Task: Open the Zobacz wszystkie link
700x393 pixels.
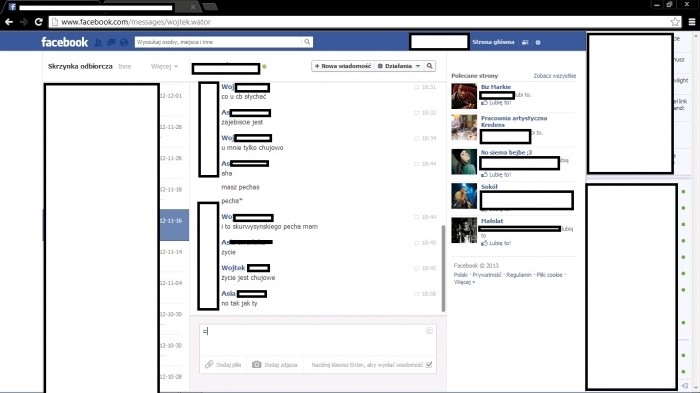Action: click(554, 76)
